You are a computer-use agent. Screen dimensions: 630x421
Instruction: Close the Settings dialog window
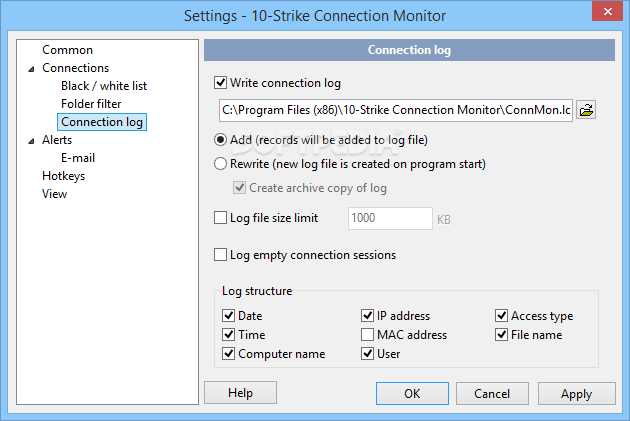(x=605, y=15)
